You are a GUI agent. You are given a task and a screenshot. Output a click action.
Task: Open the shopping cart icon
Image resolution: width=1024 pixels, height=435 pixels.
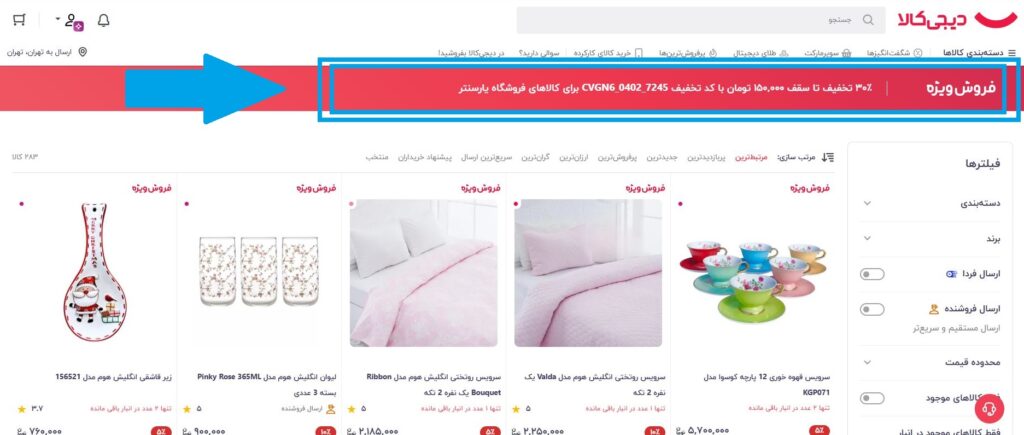pyautogui.click(x=19, y=20)
